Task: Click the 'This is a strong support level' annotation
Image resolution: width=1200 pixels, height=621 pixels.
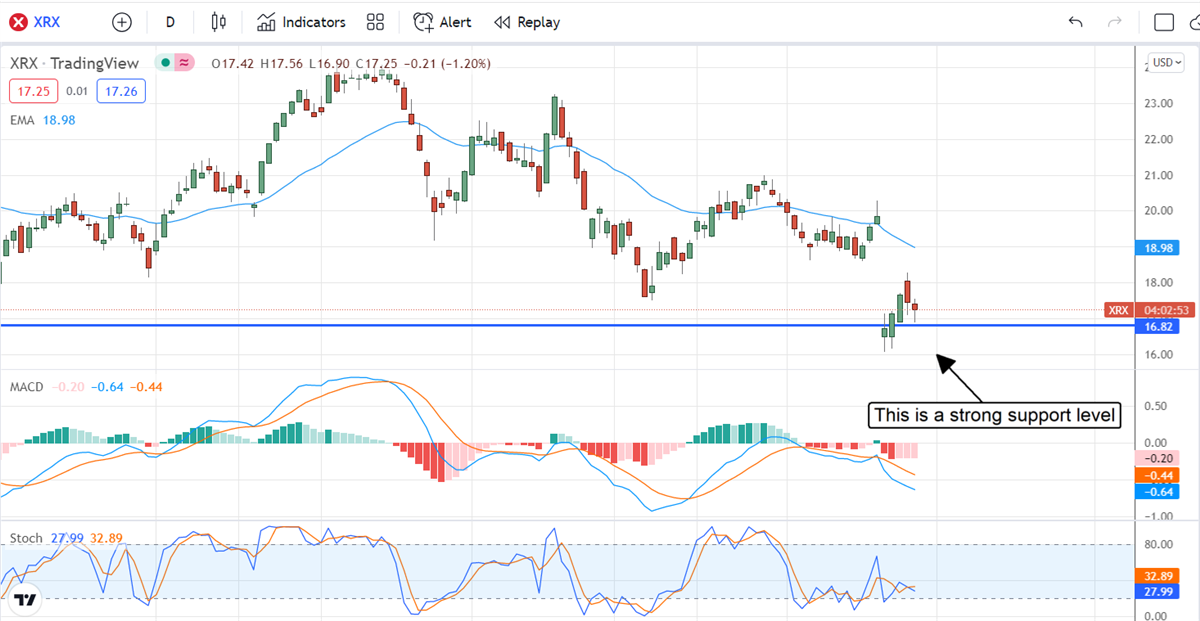Action: tap(994, 415)
